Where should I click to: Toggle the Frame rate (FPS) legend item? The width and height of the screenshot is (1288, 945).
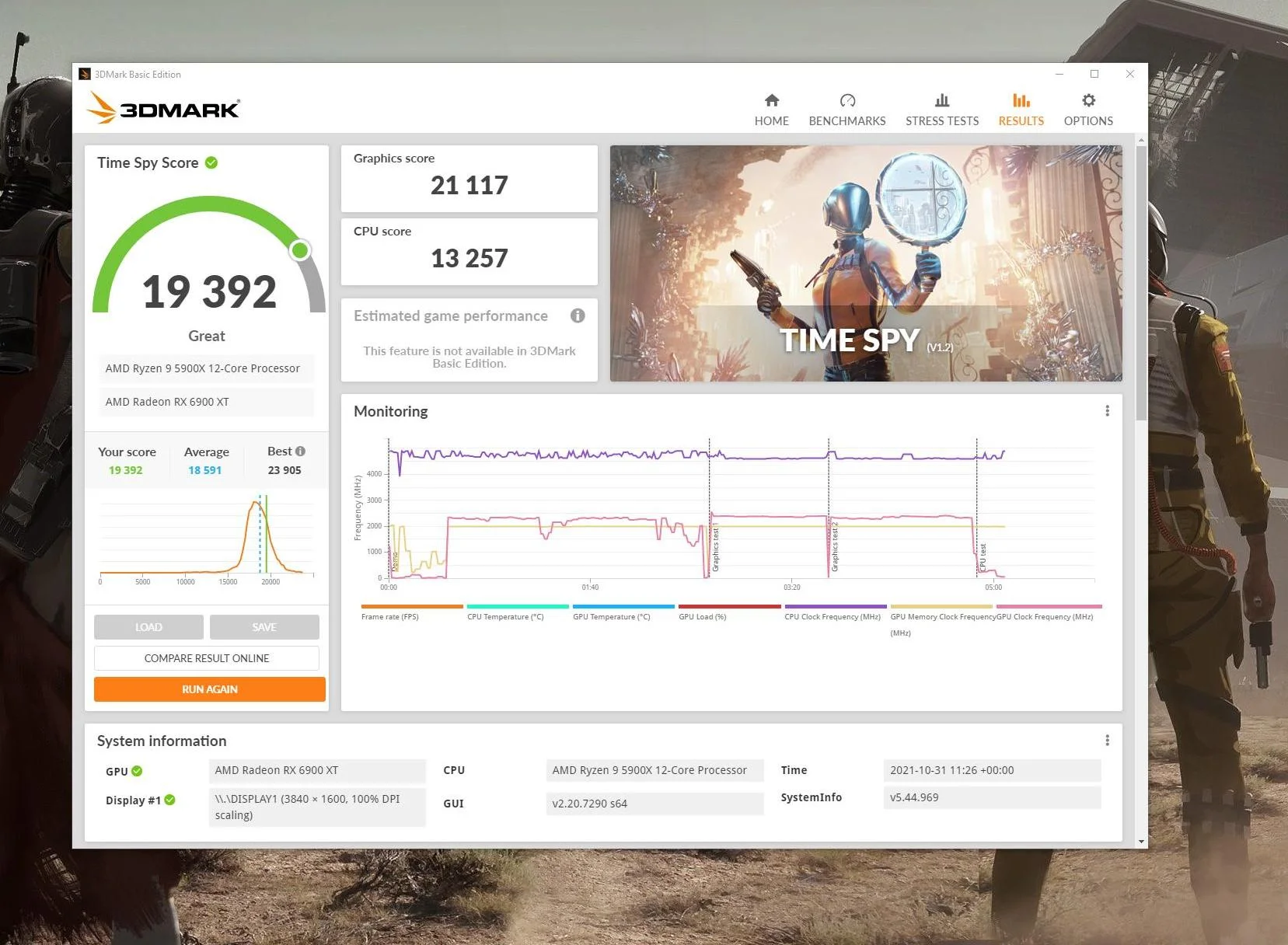tap(412, 612)
